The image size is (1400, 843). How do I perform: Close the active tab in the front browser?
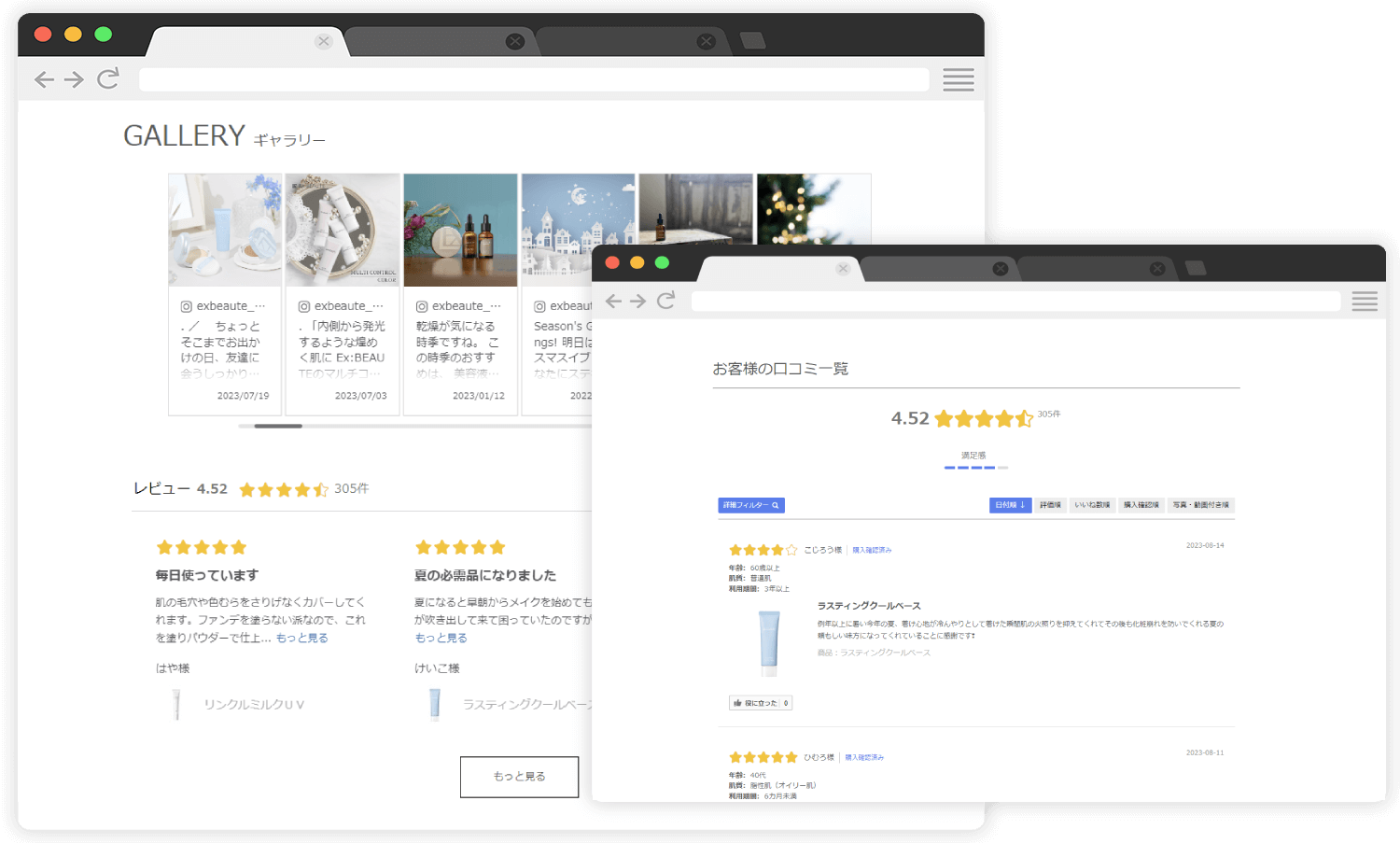(x=843, y=269)
